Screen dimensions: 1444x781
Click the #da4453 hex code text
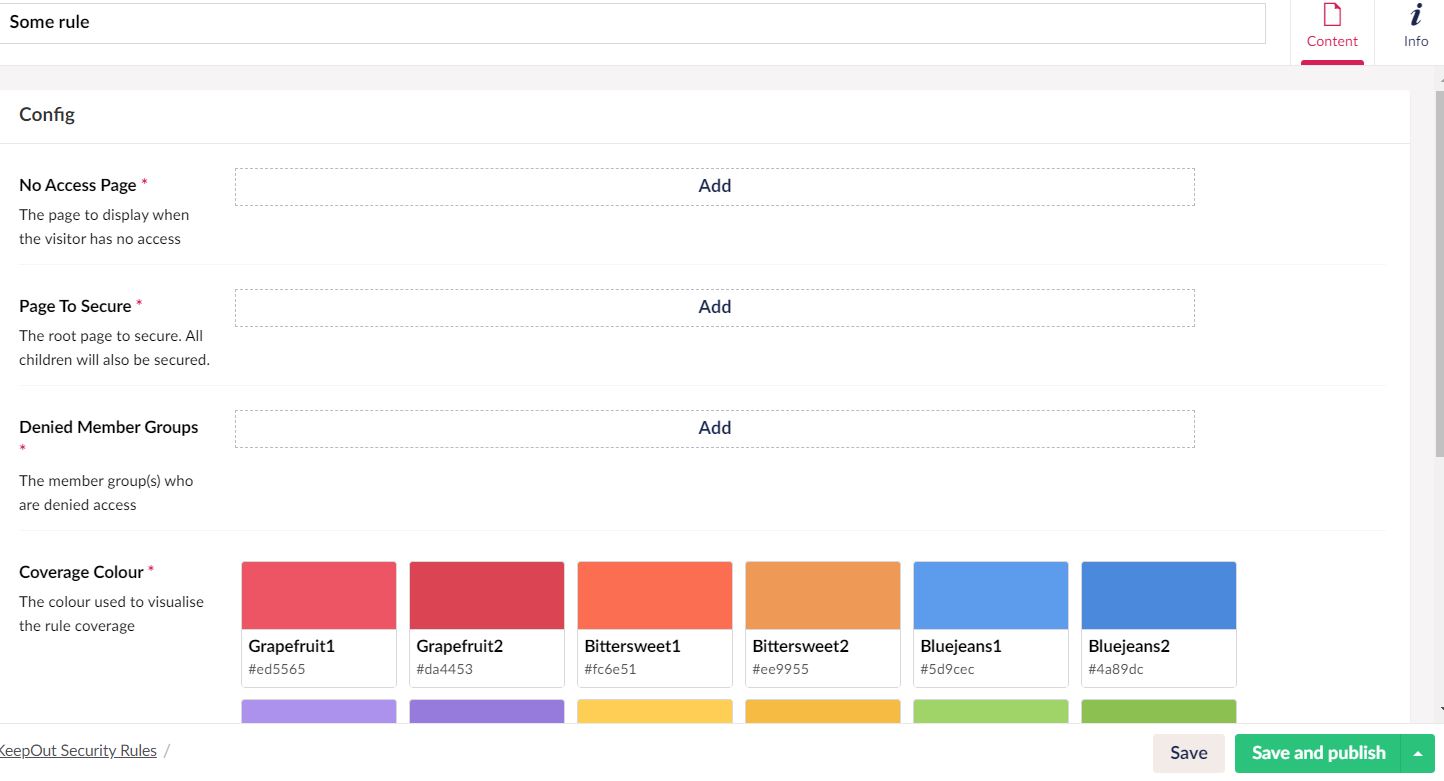[445, 669]
